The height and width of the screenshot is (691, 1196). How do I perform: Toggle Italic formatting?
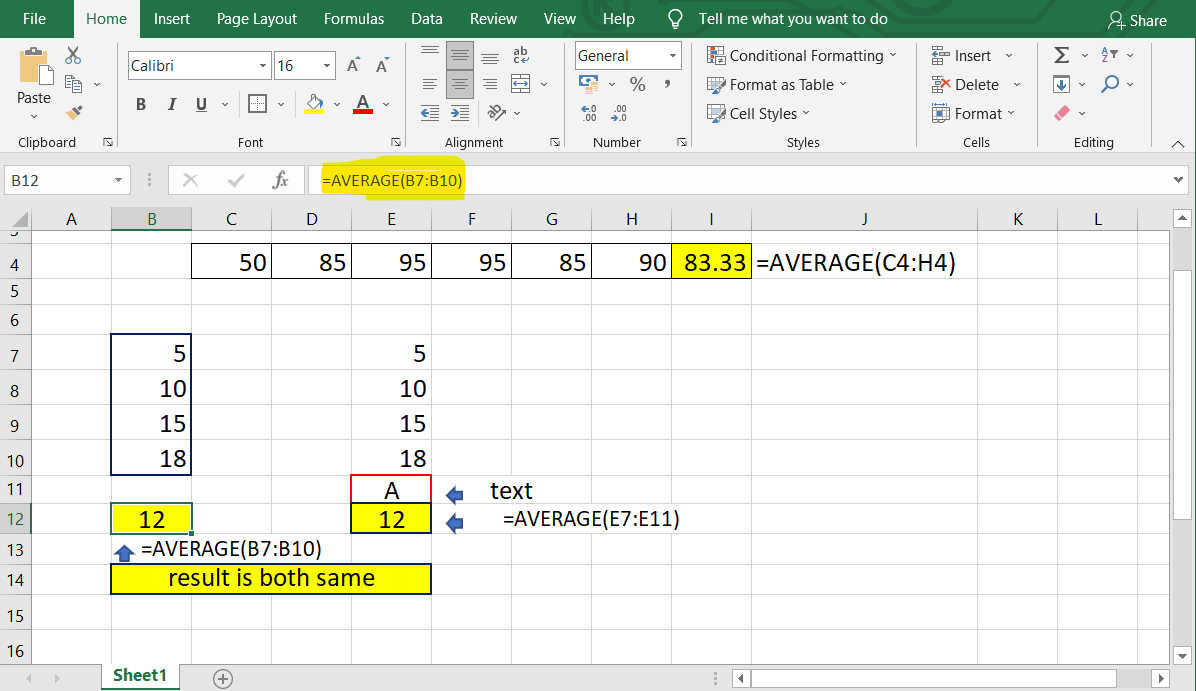coord(171,104)
